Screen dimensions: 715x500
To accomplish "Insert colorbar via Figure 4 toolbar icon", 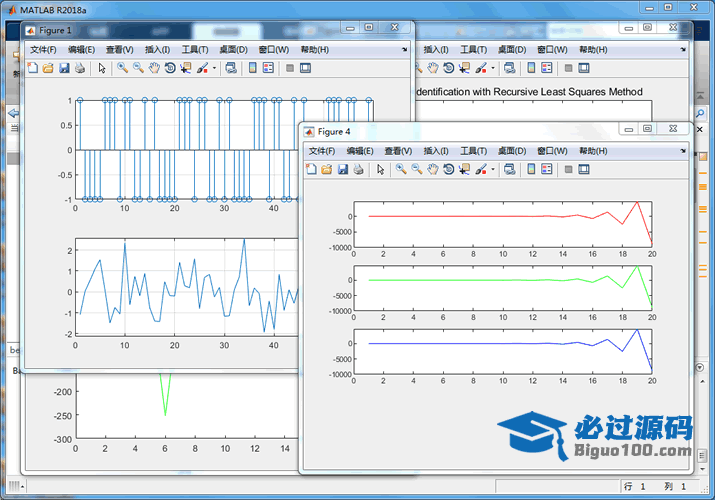I will point(531,169).
